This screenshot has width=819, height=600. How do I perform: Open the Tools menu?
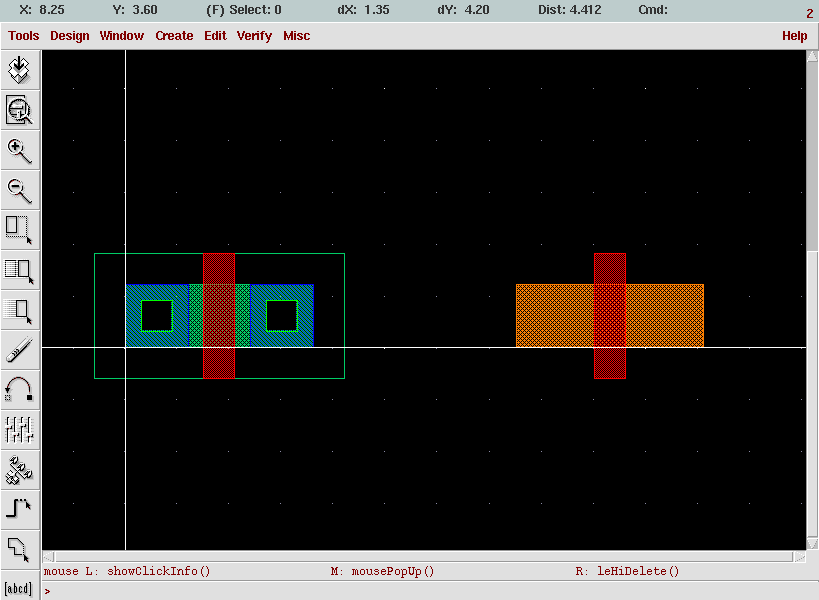pos(24,36)
